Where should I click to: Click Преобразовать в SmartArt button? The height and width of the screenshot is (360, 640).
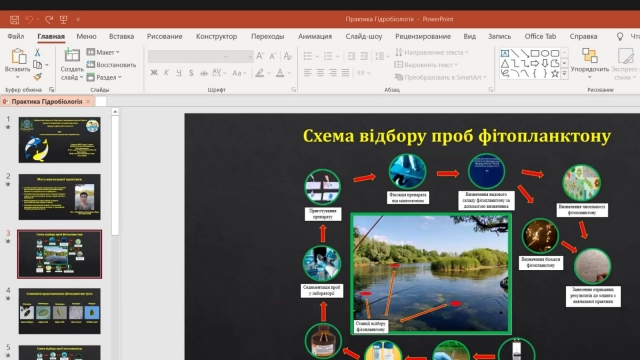[441, 77]
